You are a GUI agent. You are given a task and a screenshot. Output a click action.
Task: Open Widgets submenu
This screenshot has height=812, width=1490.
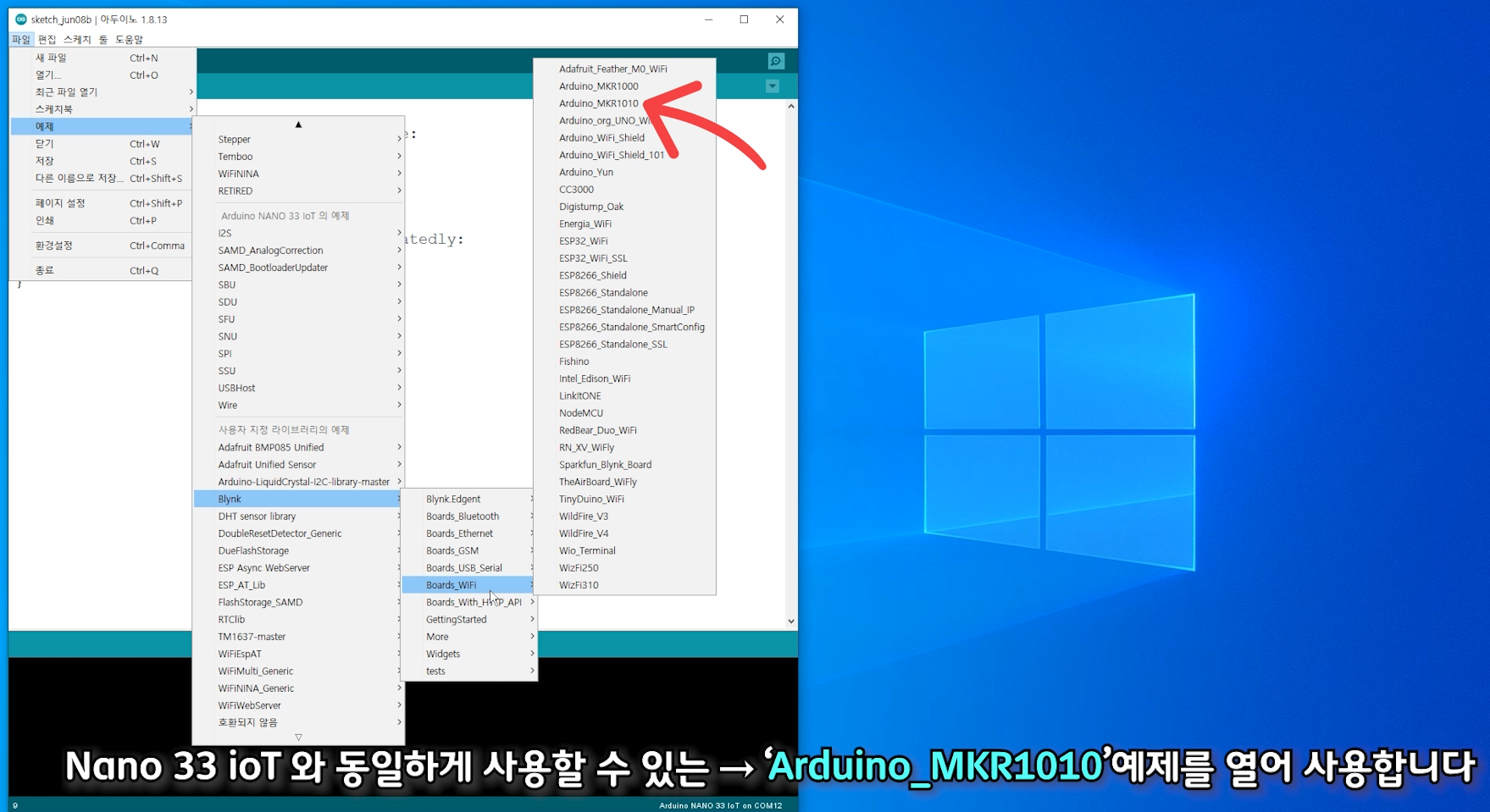point(469,655)
